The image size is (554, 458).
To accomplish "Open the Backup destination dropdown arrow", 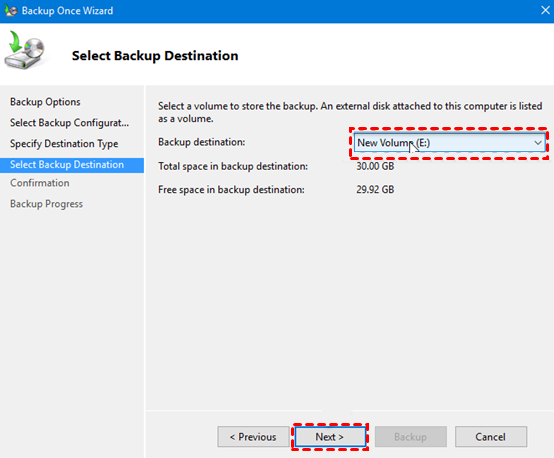I will (x=538, y=143).
